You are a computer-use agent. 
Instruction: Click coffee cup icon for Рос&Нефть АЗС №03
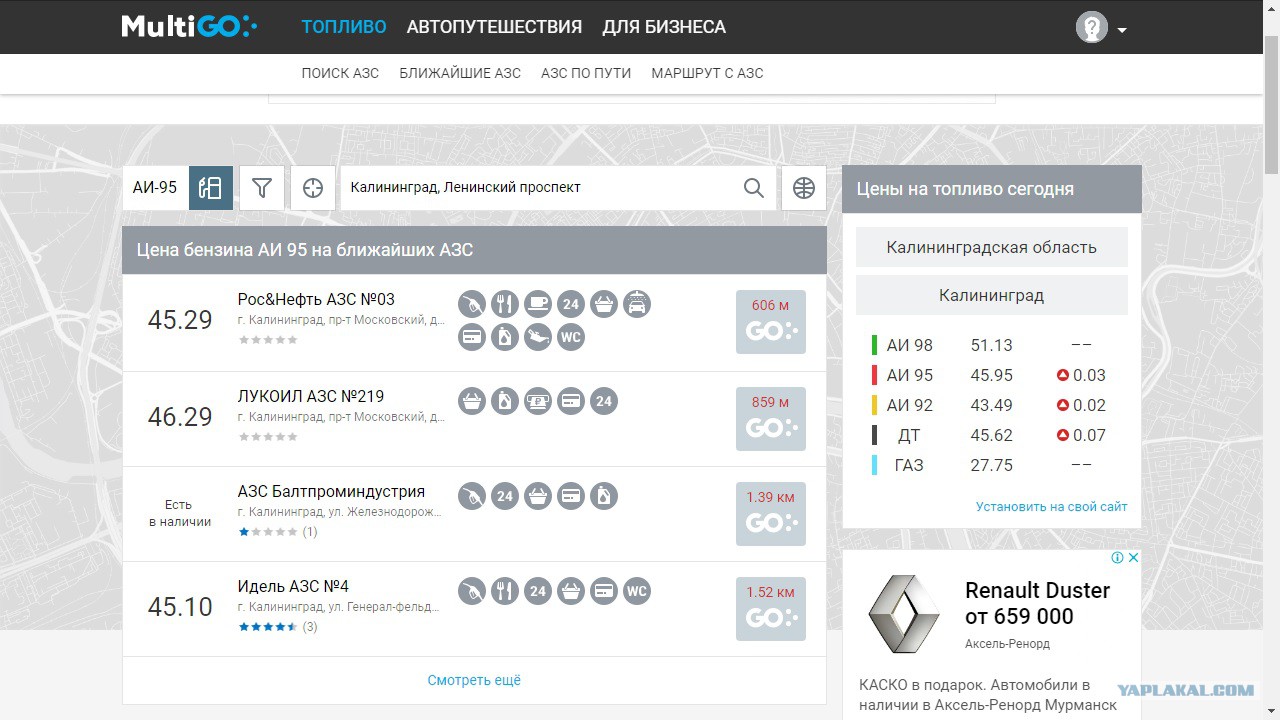[538, 304]
